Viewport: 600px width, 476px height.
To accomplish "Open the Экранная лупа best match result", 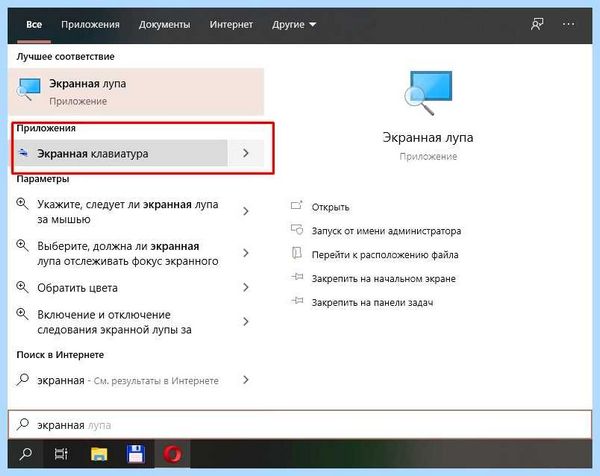I will (136, 92).
